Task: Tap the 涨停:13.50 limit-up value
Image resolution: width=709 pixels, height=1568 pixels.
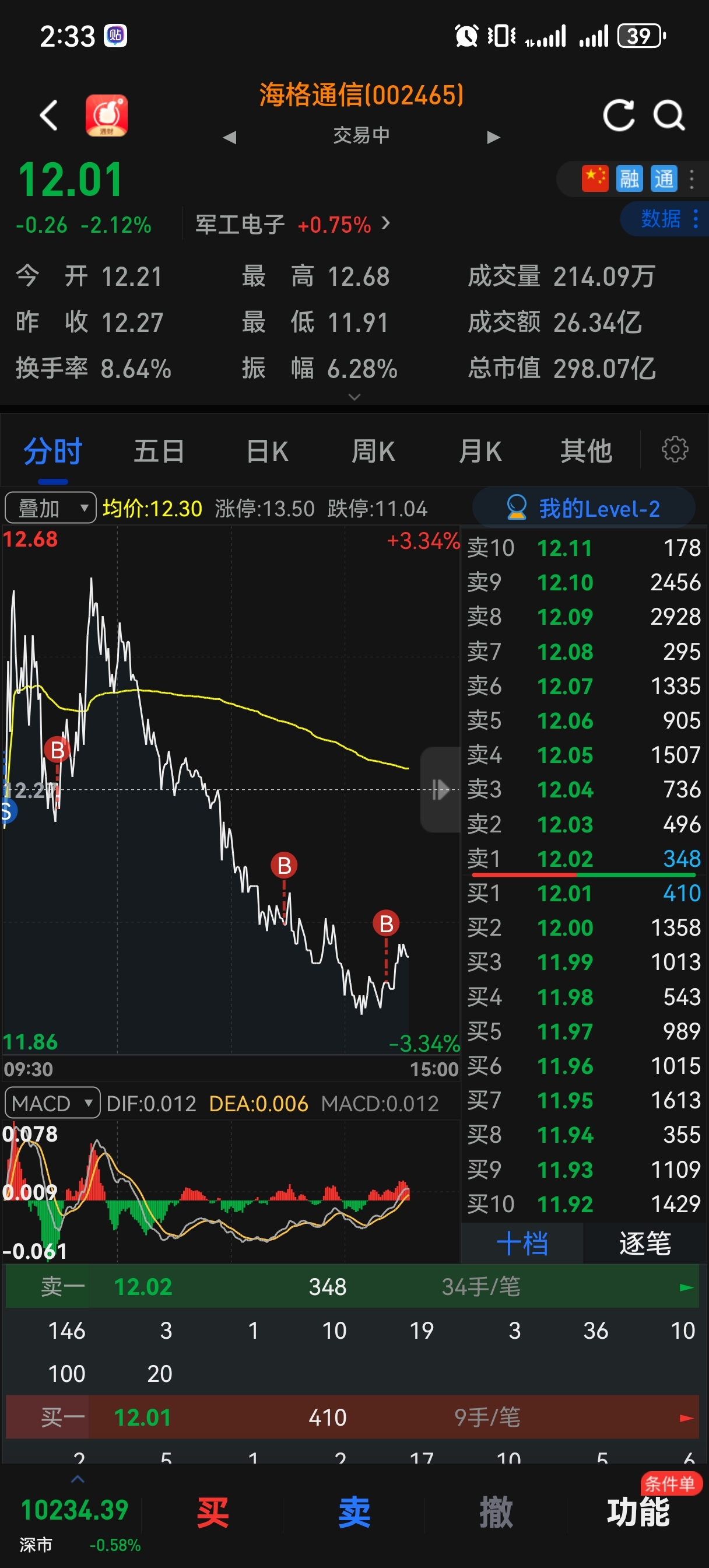Action: 265,508
